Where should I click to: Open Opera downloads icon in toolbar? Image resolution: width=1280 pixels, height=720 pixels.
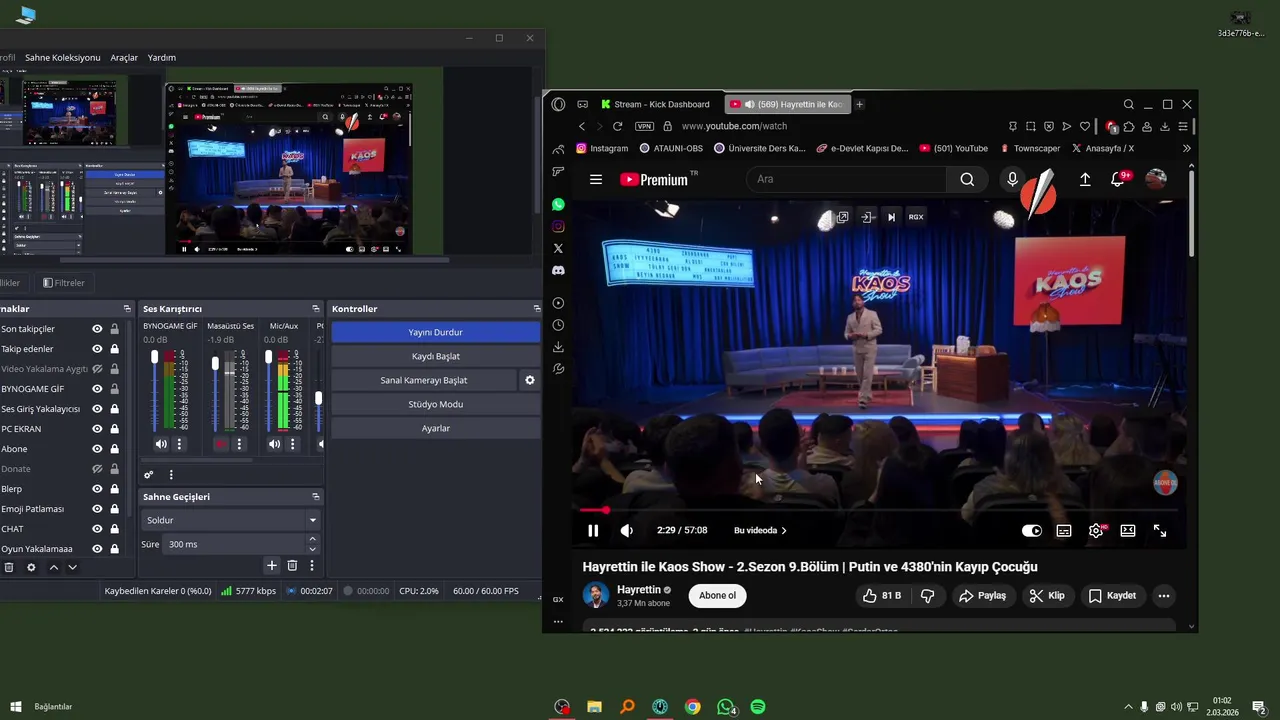1165,126
